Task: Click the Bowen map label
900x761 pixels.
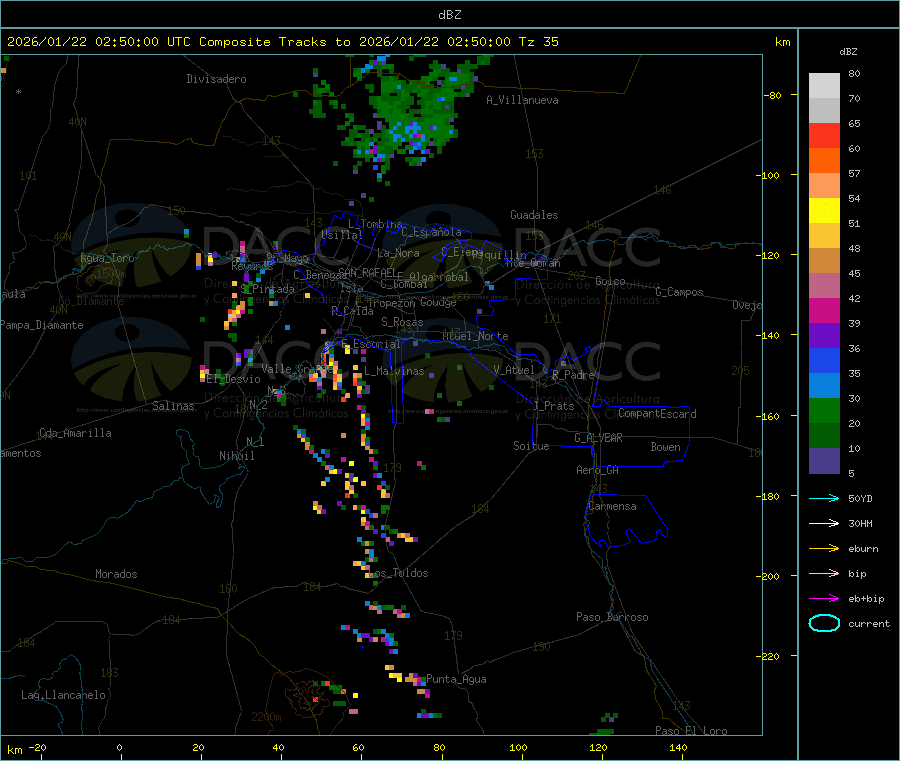Action: point(665,447)
